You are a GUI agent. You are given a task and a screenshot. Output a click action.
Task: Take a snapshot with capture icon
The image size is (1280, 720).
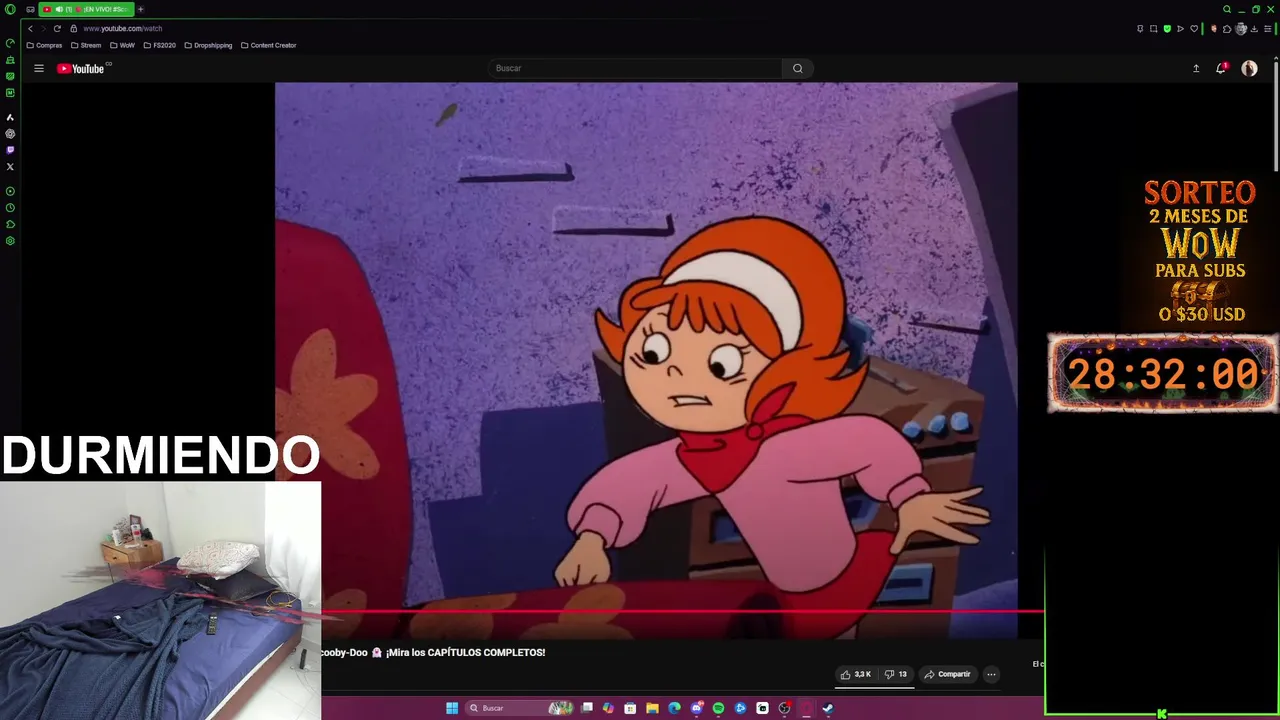tap(1153, 28)
